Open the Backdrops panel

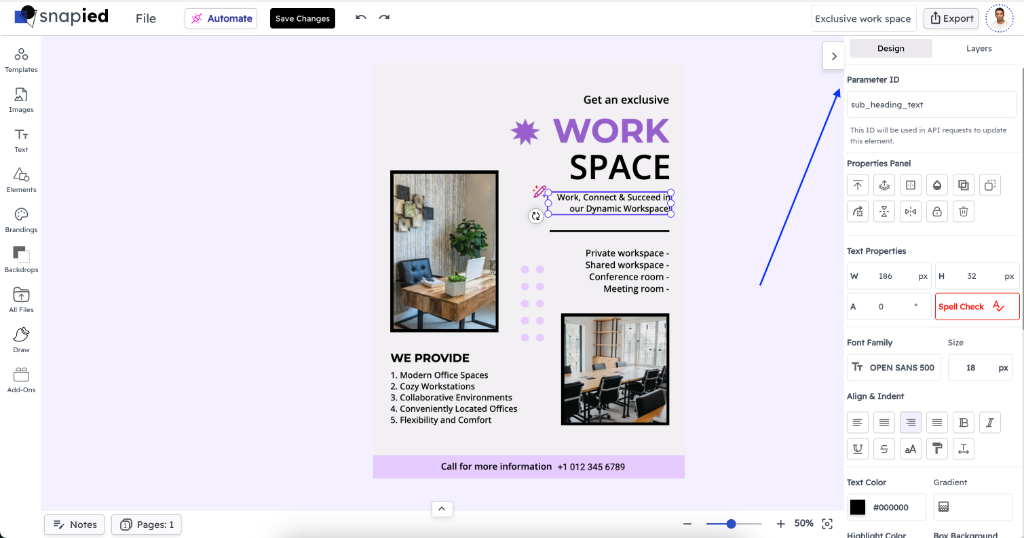[x=21, y=259]
